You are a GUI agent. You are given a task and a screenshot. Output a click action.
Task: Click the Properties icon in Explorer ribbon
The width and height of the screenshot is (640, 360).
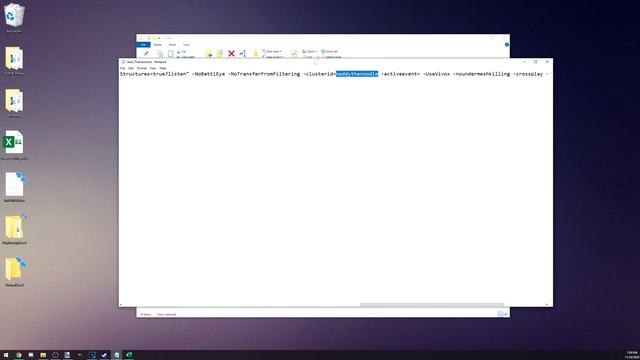[x=294, y=53]
